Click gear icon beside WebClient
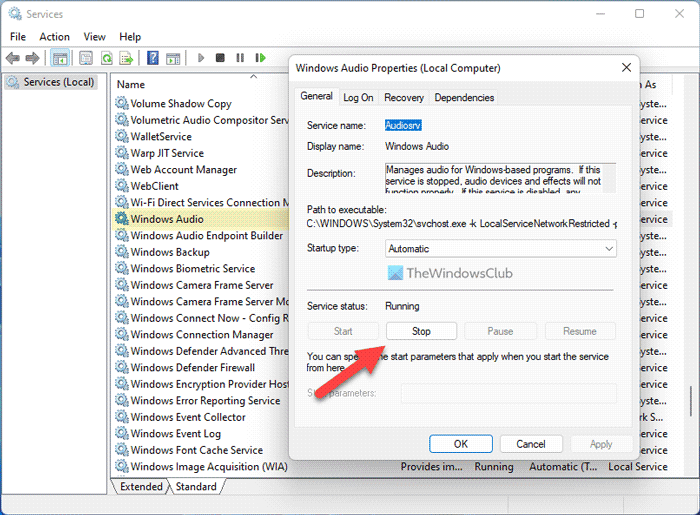 click(x=122, y=186)
